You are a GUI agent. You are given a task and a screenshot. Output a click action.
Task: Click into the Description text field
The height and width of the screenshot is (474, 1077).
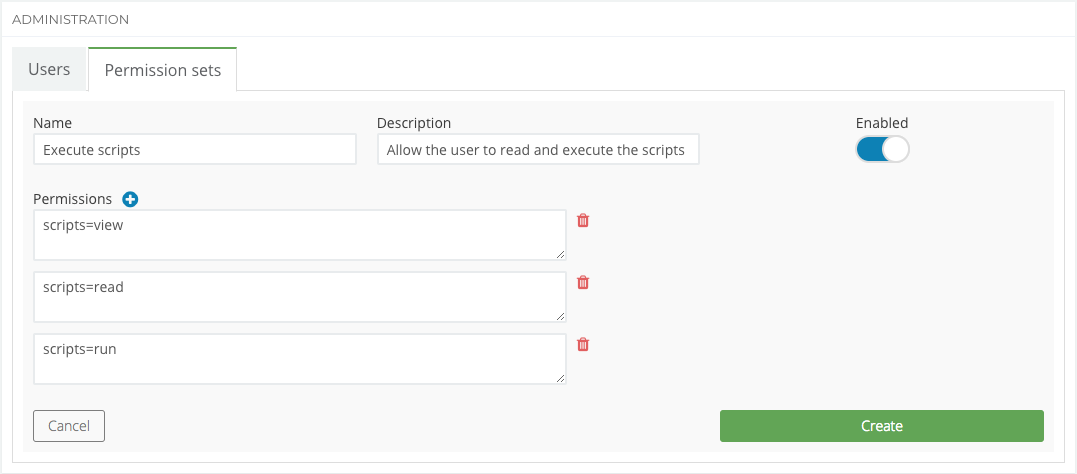coord(538,150)
